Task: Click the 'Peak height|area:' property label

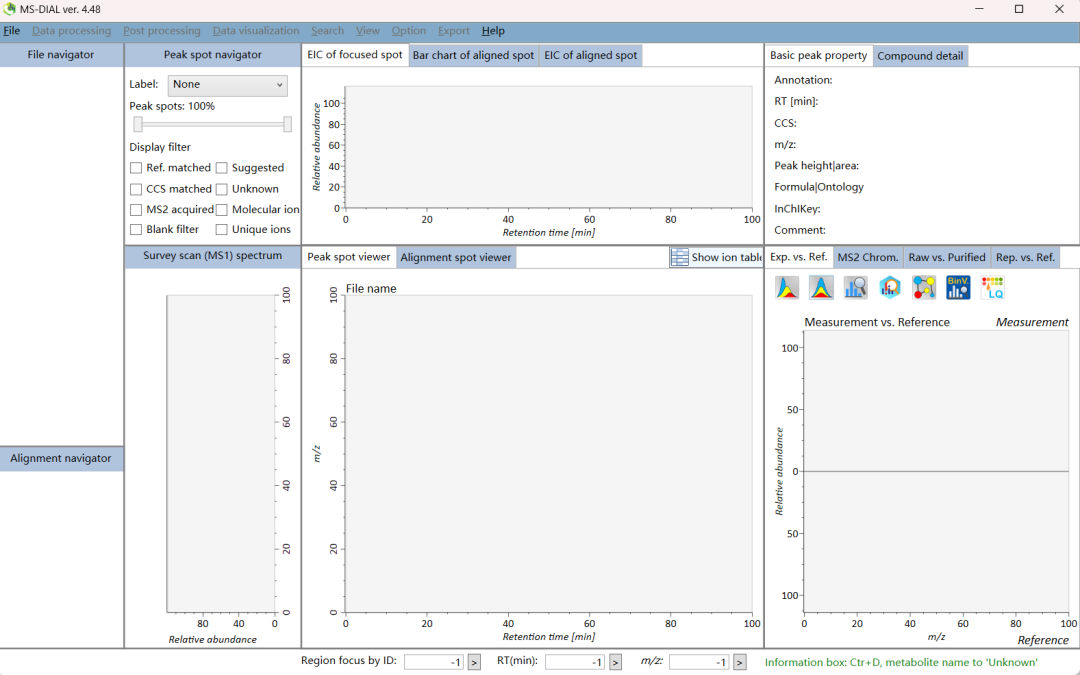Action: 816,166
